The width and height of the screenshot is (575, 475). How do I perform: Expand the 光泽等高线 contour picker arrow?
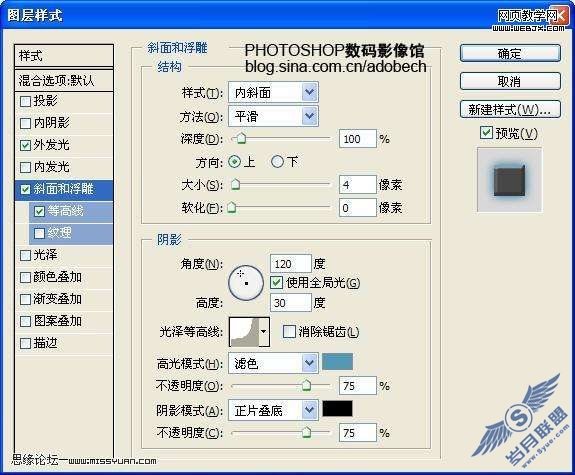pyautogui.click(x=264, y=332)
